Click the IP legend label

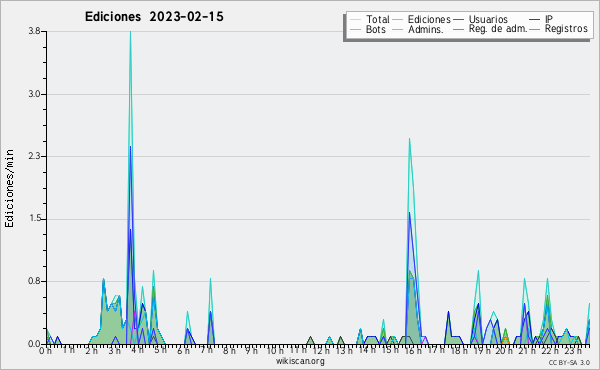[x=549, y=19]
